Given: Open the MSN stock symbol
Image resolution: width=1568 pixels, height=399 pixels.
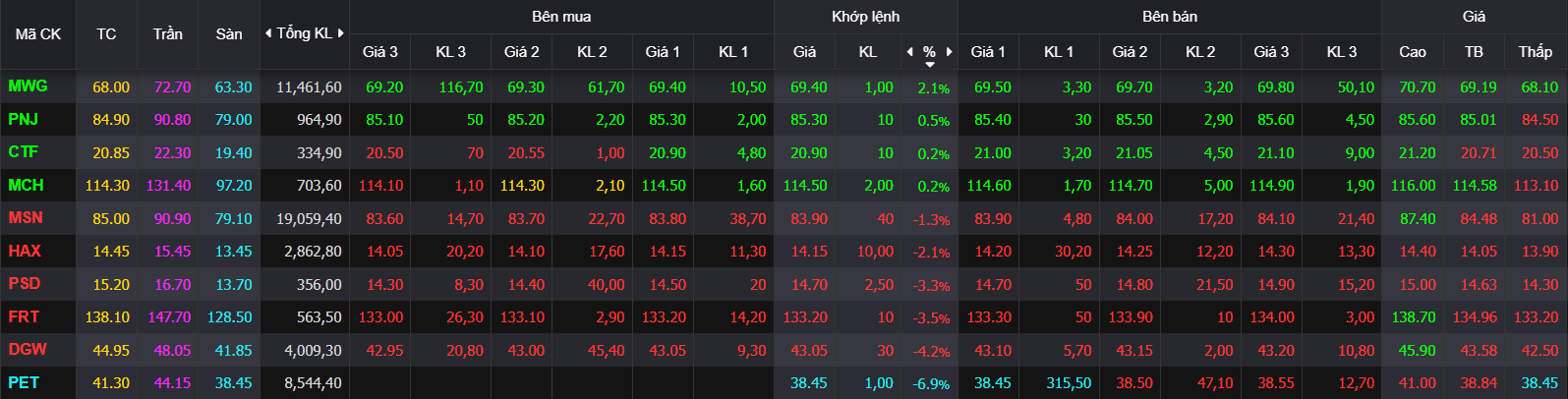Looking at the screenshot, I should [26, 218].
